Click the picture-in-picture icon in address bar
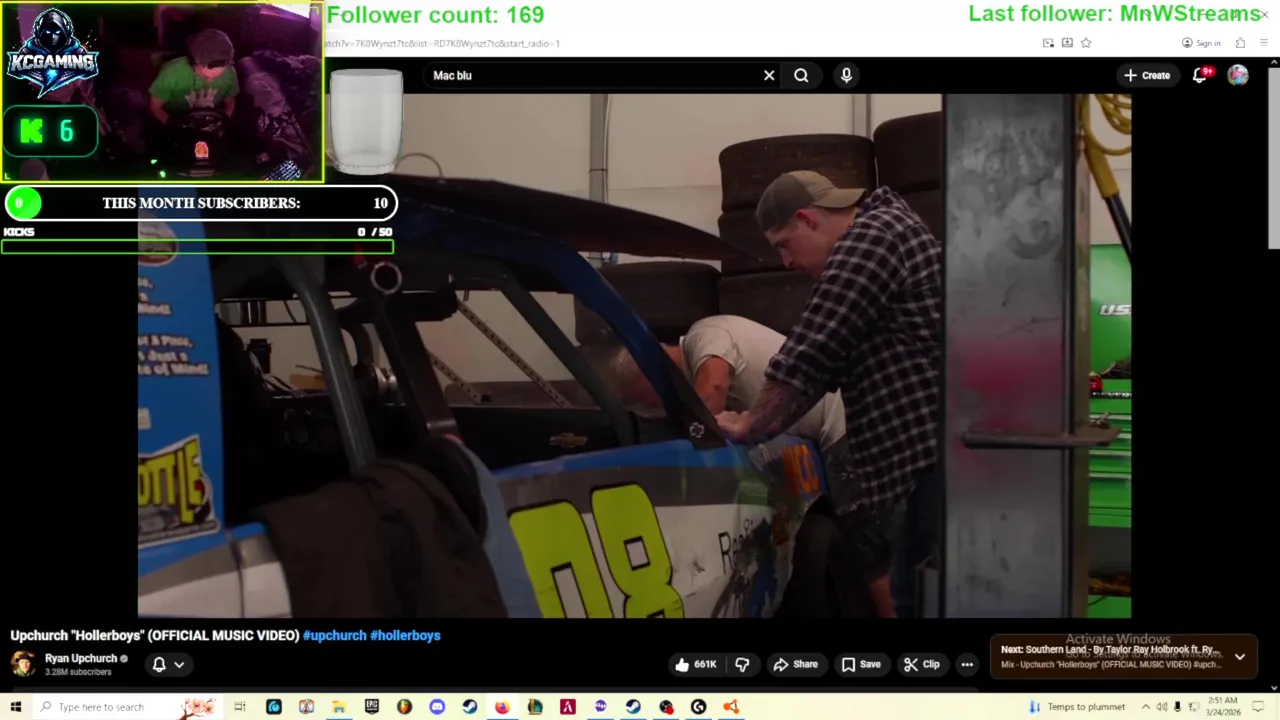Viewport: 1280px width, 720px height. (1048, 43)
